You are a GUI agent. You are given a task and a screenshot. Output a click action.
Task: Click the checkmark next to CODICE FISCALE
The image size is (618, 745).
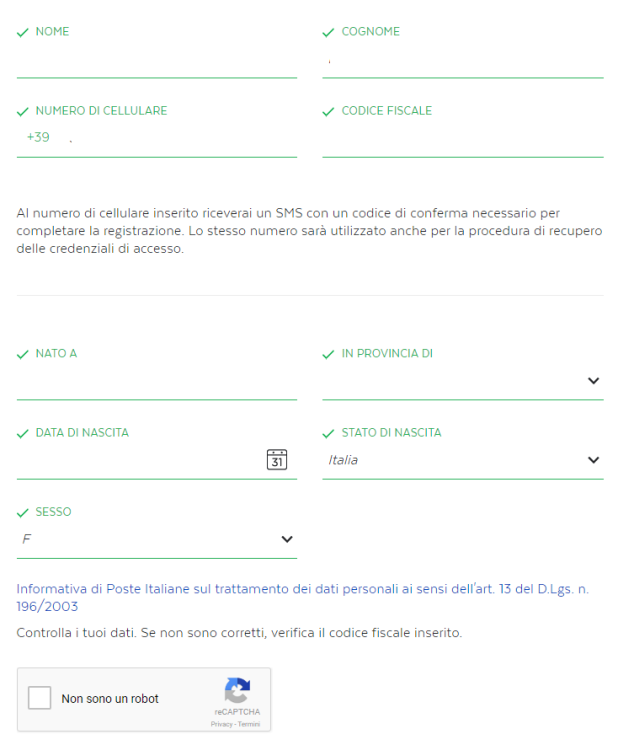click(328, 112)
